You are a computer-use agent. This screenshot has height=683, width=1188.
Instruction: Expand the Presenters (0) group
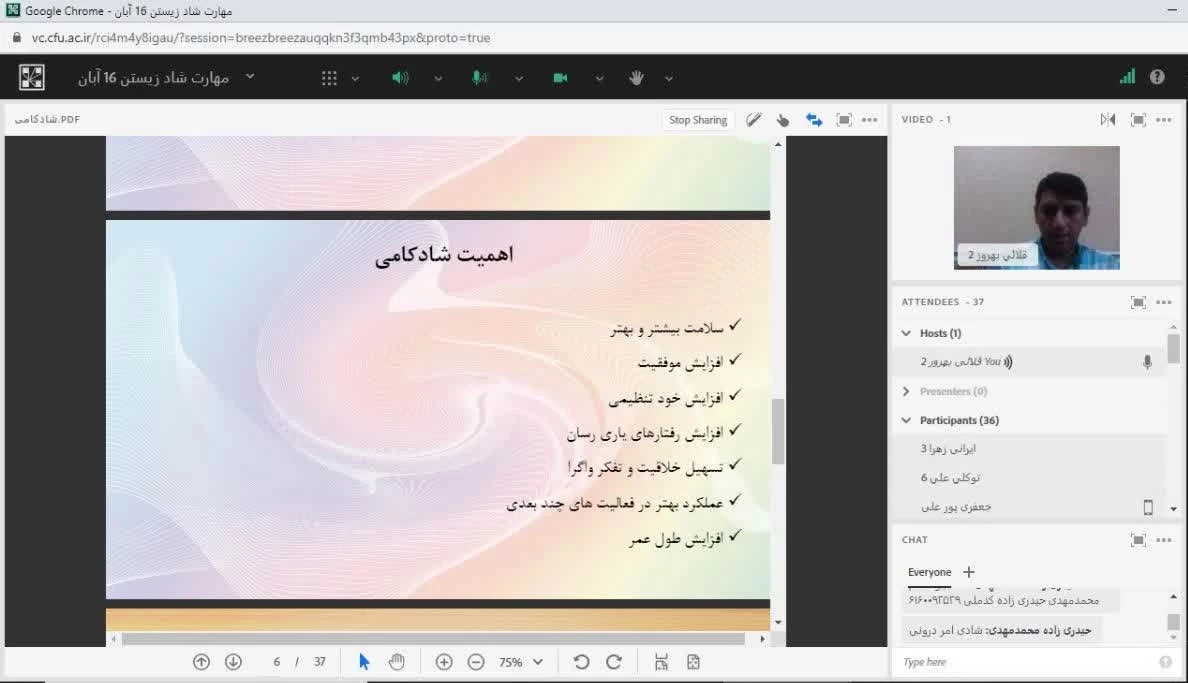tap(906, 391)
